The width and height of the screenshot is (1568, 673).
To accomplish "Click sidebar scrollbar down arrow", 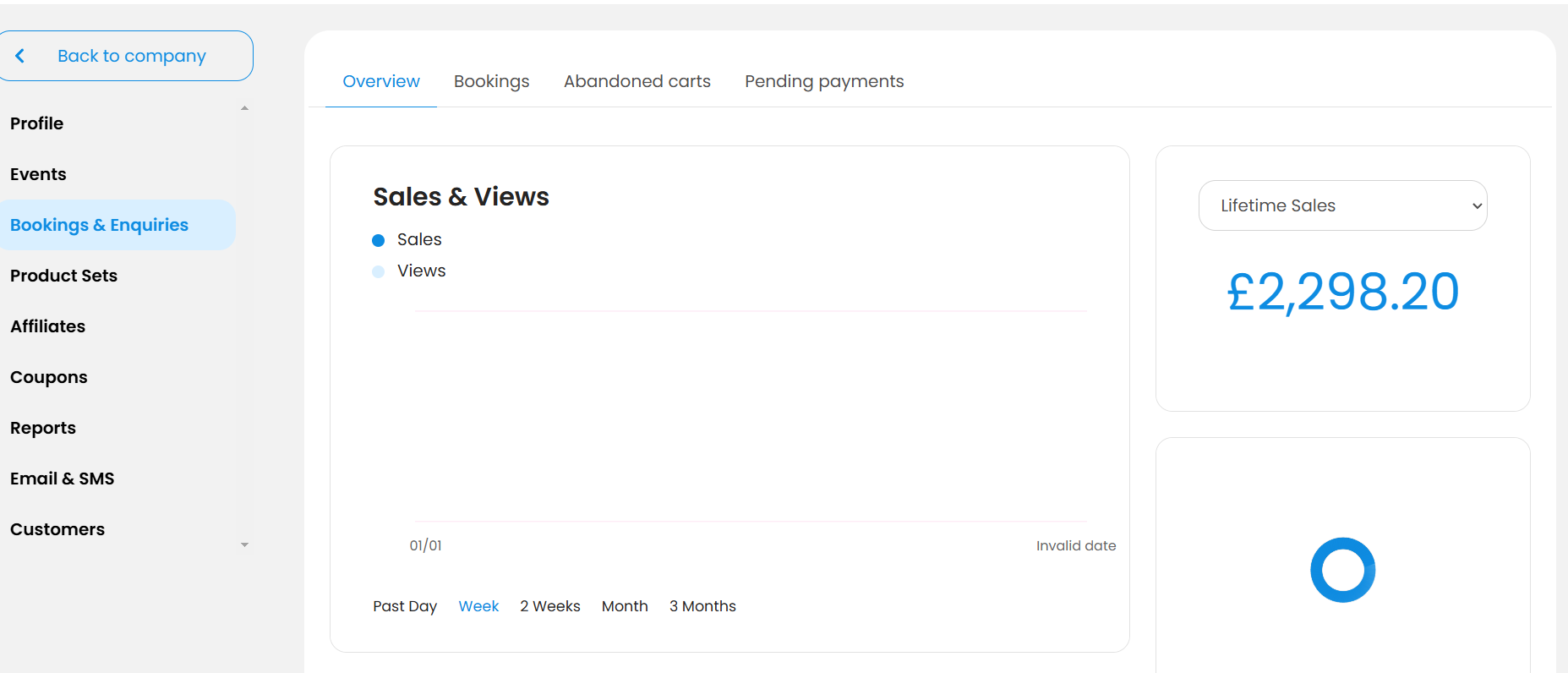I will click(244, 544).
